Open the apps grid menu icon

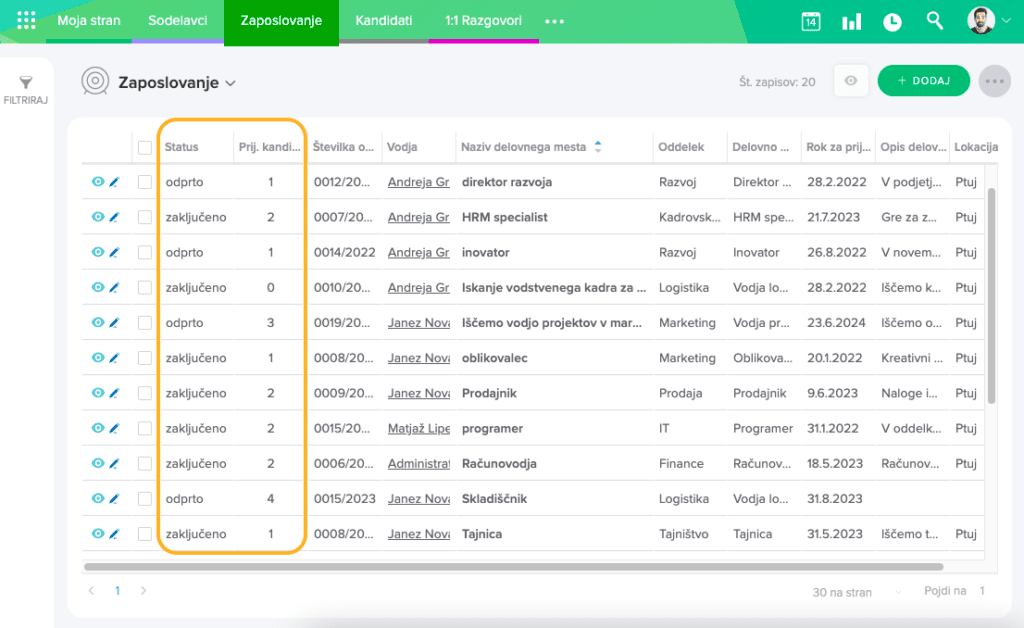coord(26,21)
